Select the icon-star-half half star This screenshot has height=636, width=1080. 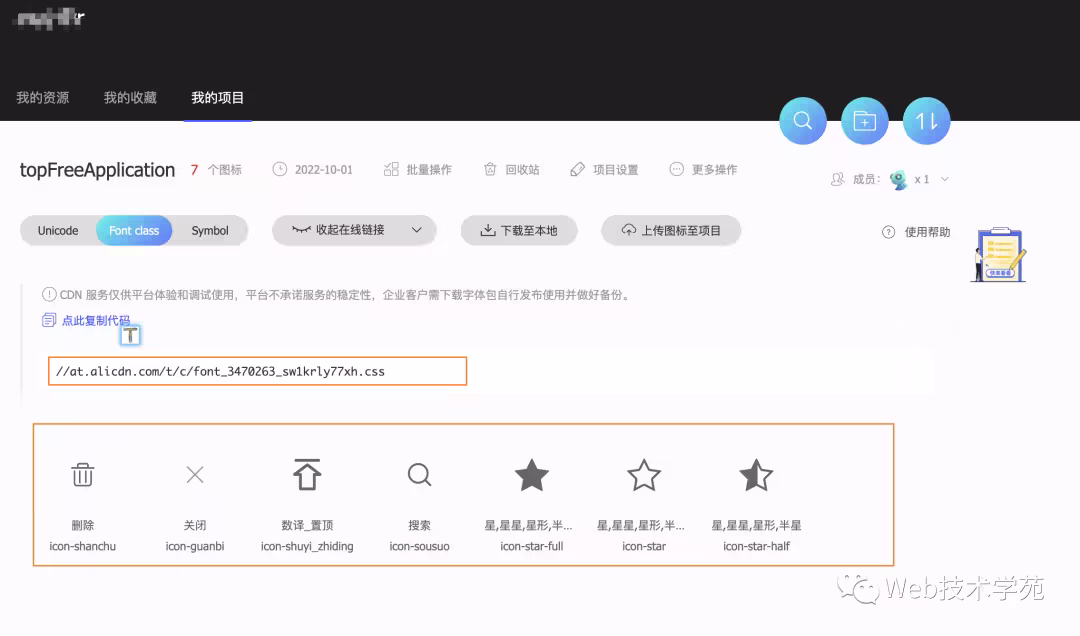point(756,475)
